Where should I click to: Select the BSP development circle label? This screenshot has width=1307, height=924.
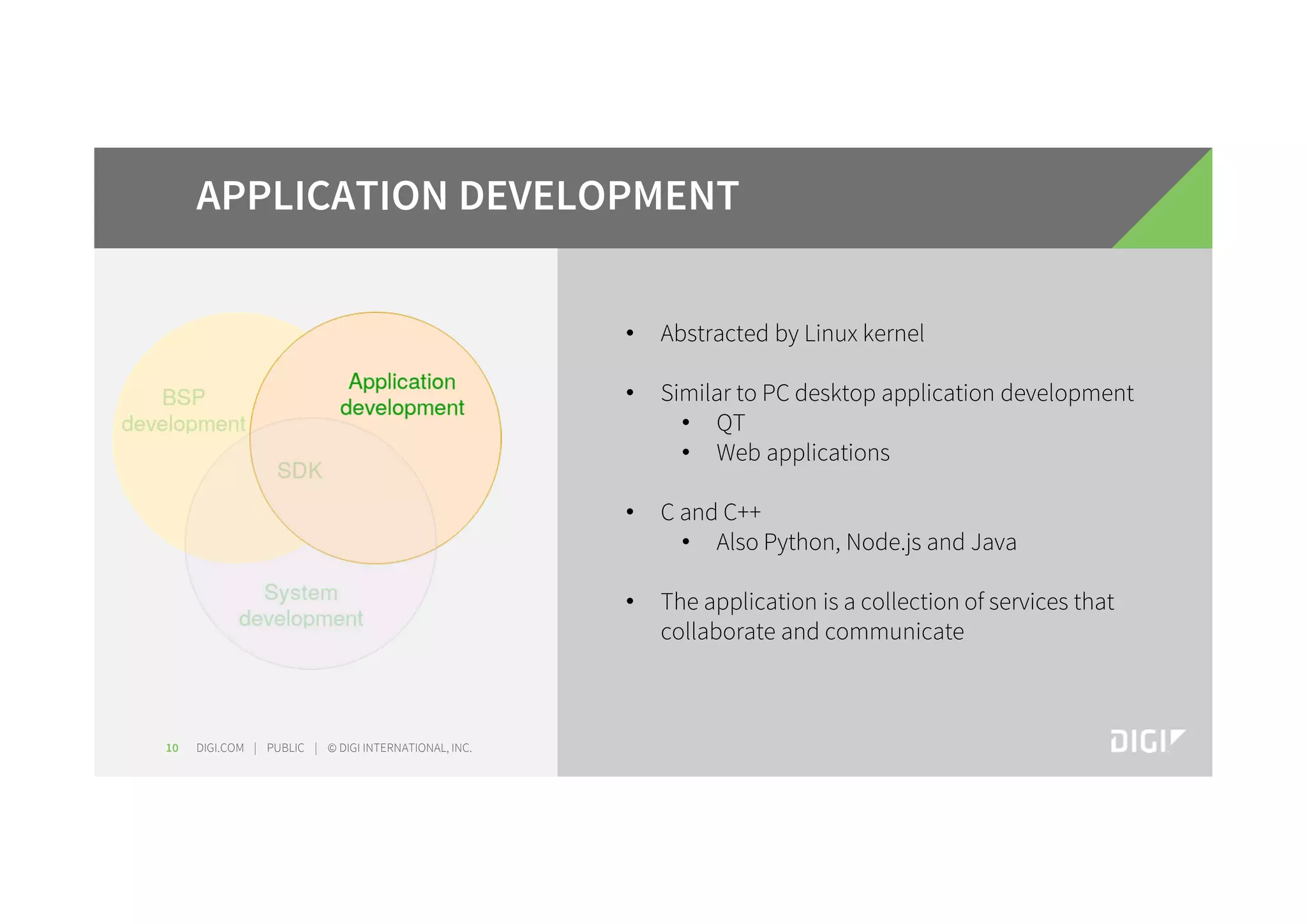click(x=183, y=410)
